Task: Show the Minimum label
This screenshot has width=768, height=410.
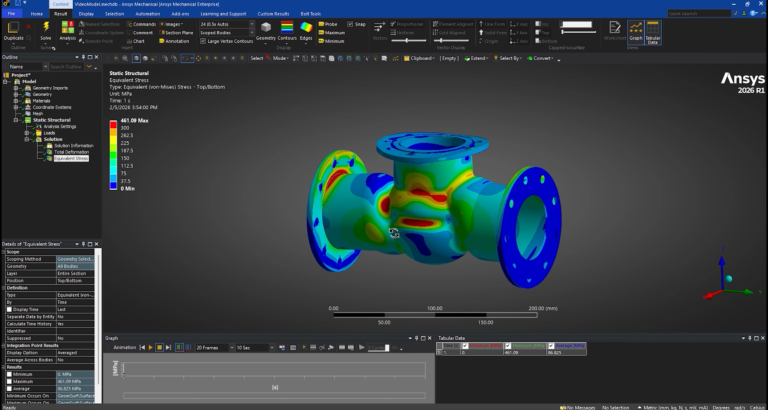Action: pyautogui.click(x=332, y=41)
